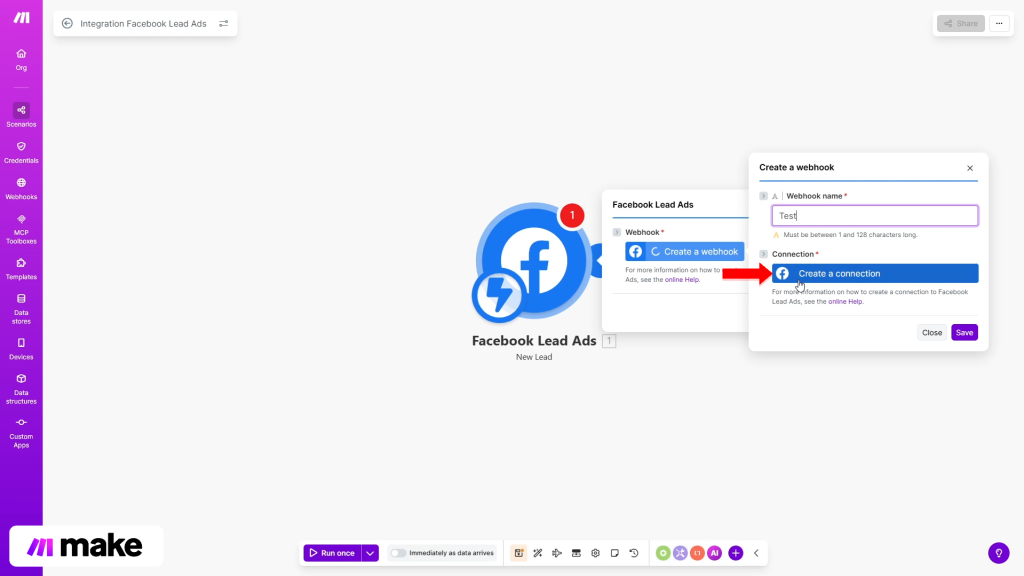Click the lavender tools circle icon
This screenshot has width=1024, height=576.
(x=680, y=553)
